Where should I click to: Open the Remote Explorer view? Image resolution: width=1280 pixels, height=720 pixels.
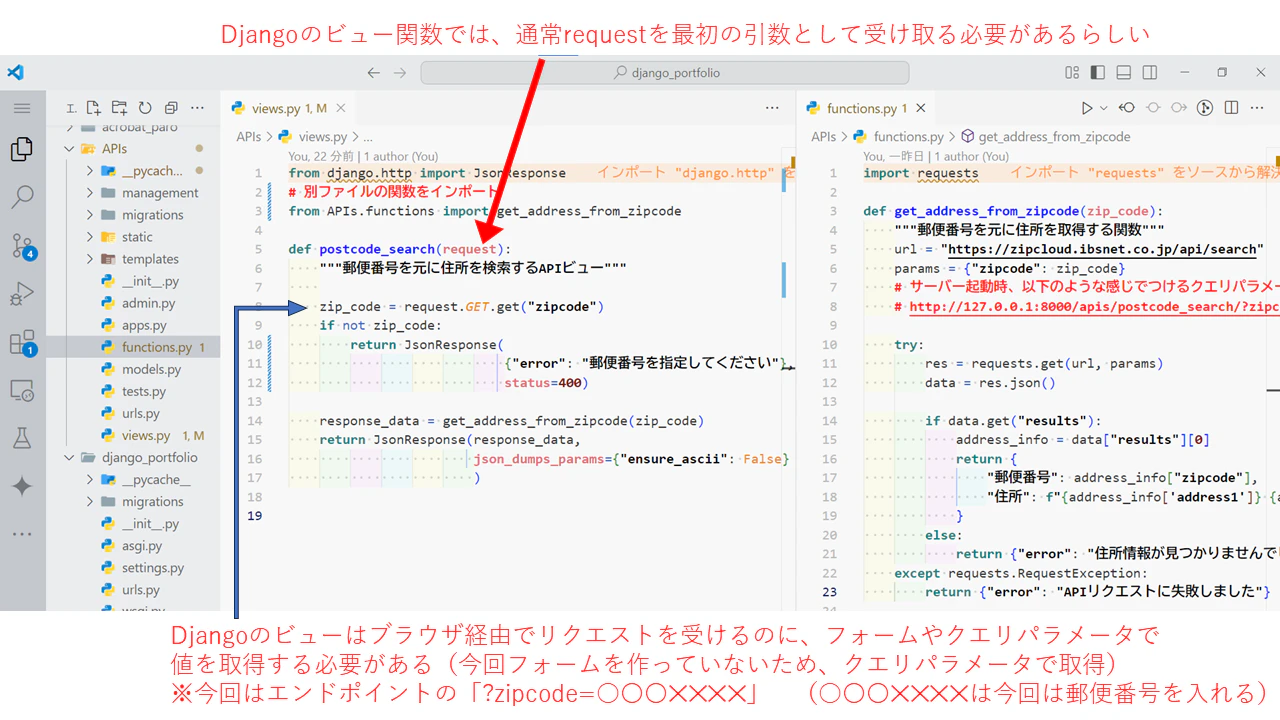click(x=22, y=391)
